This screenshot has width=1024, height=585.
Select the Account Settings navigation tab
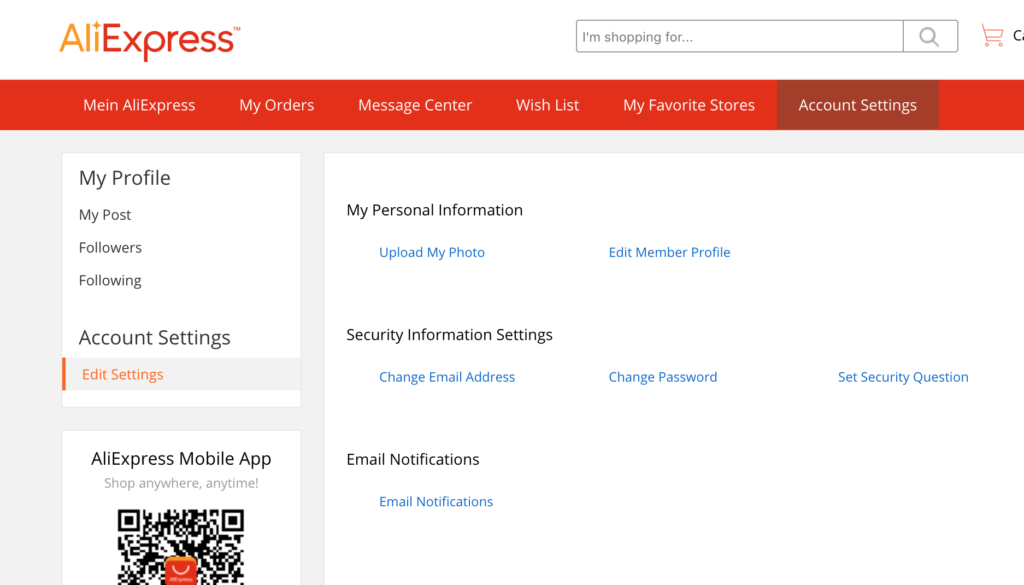point(857,105)
